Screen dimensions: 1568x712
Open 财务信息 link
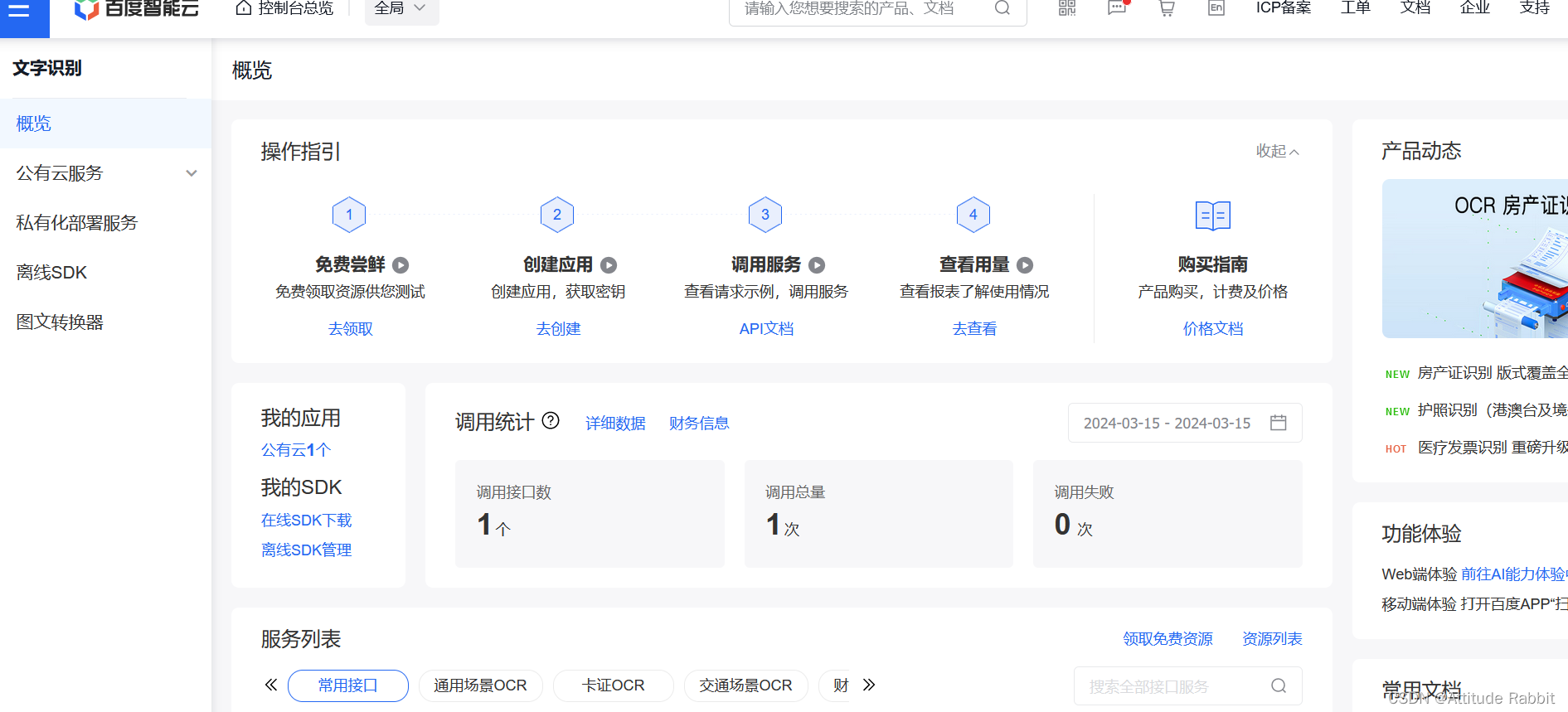tap(699, 424)
